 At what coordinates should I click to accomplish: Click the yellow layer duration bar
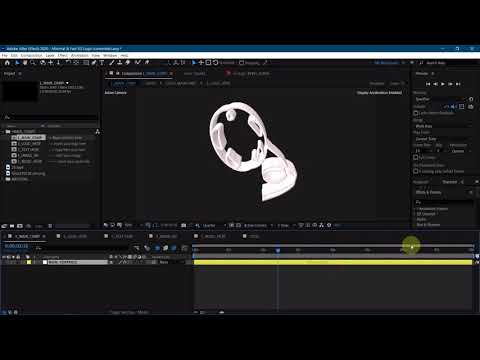(333, 262)
